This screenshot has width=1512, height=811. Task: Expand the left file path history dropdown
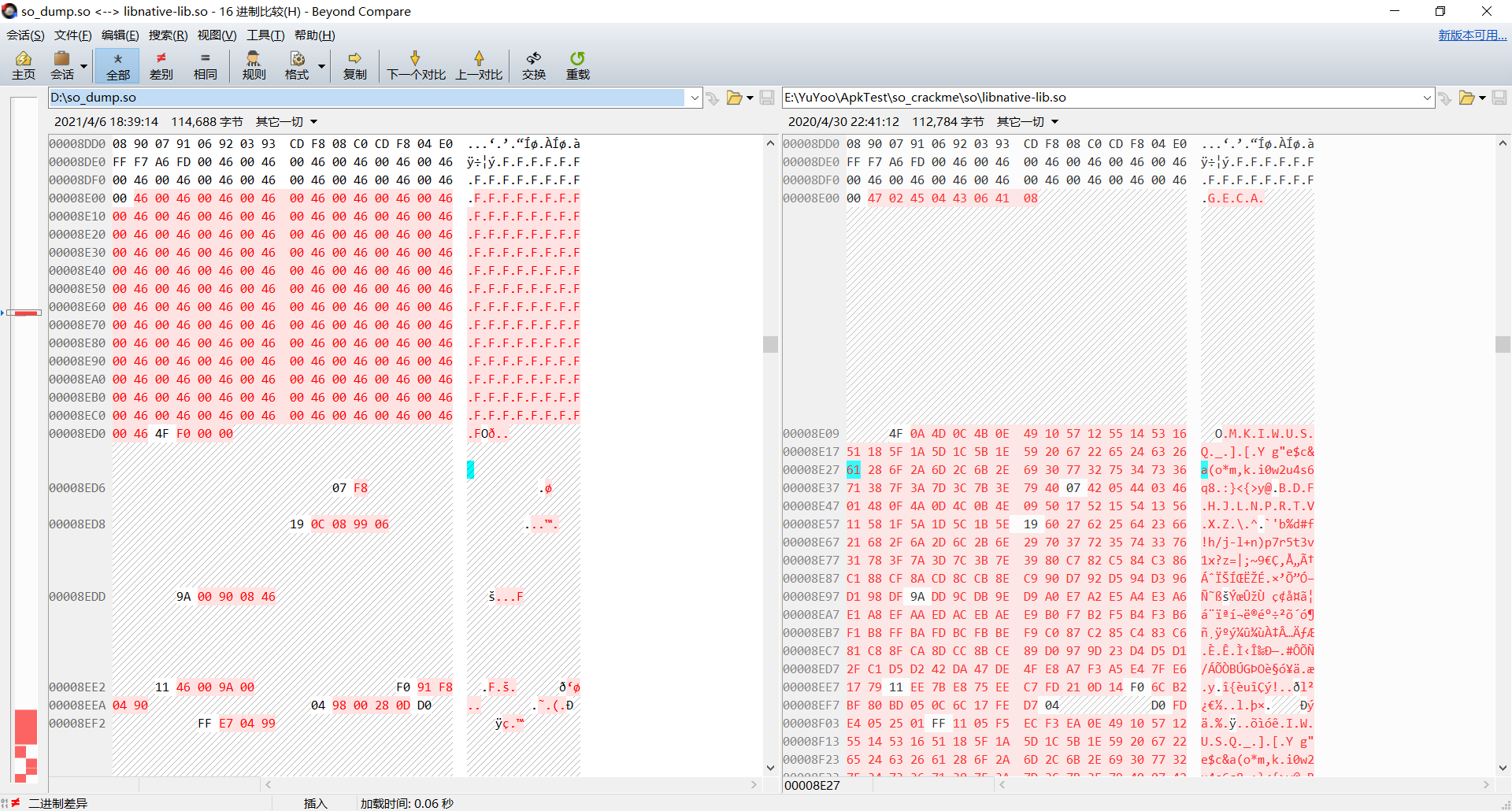pyautogui.click(x=695, y=98)
